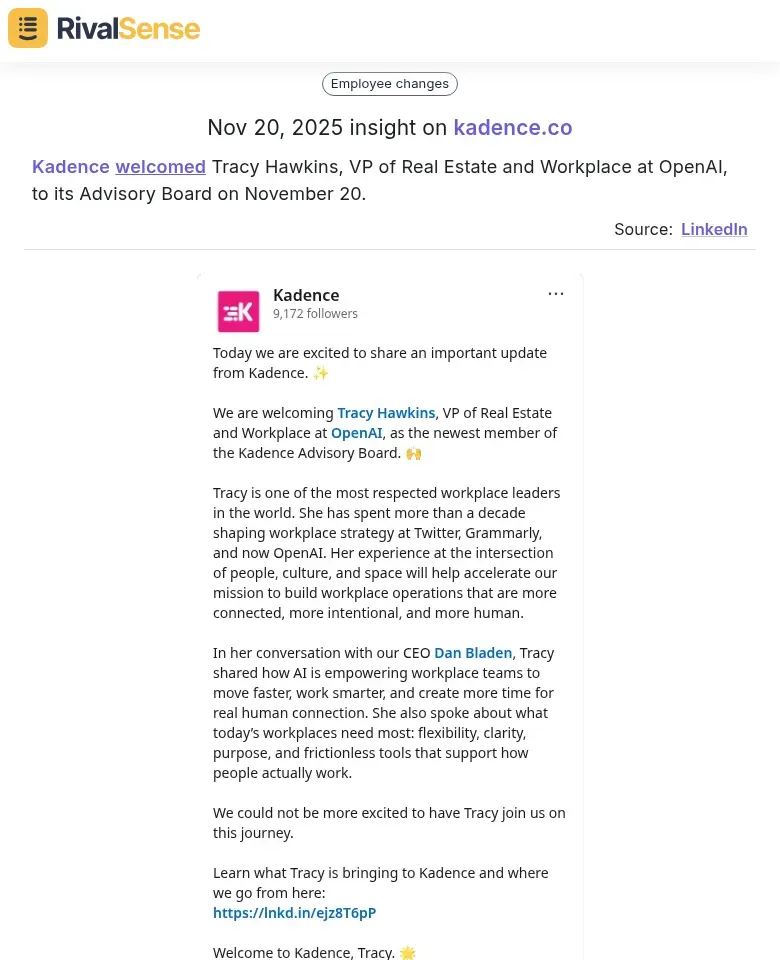The image size is (780, 960).
Task: Open the lnkd.in shortened URL
Action: (x=294, y=912)
